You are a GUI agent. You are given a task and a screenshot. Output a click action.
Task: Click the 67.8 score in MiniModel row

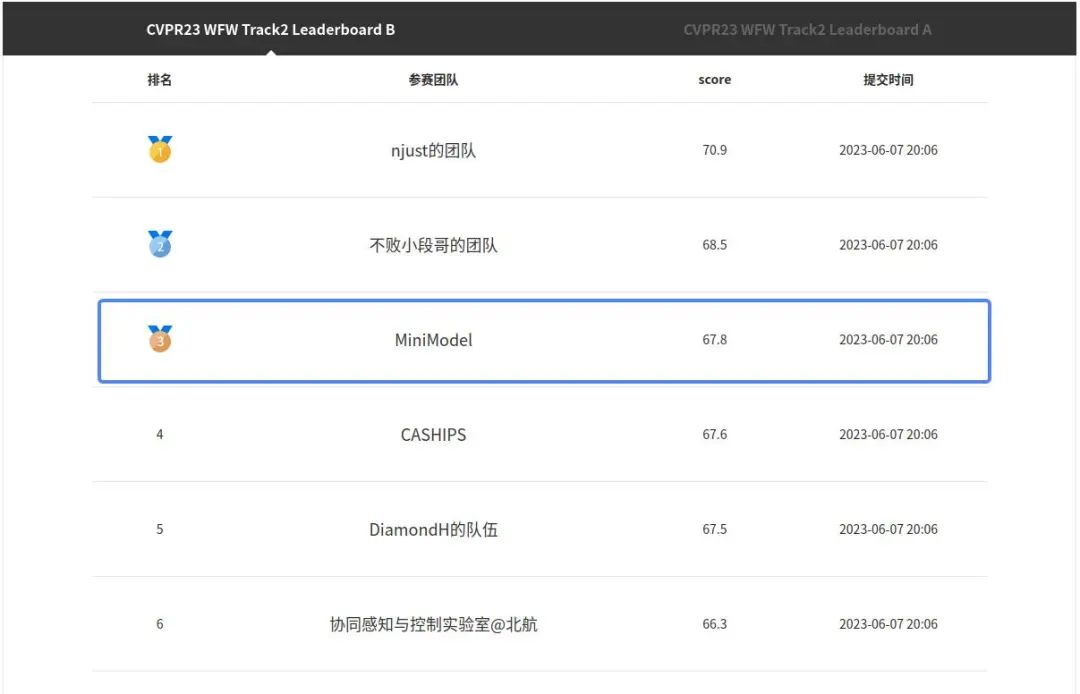pos(714,340)
